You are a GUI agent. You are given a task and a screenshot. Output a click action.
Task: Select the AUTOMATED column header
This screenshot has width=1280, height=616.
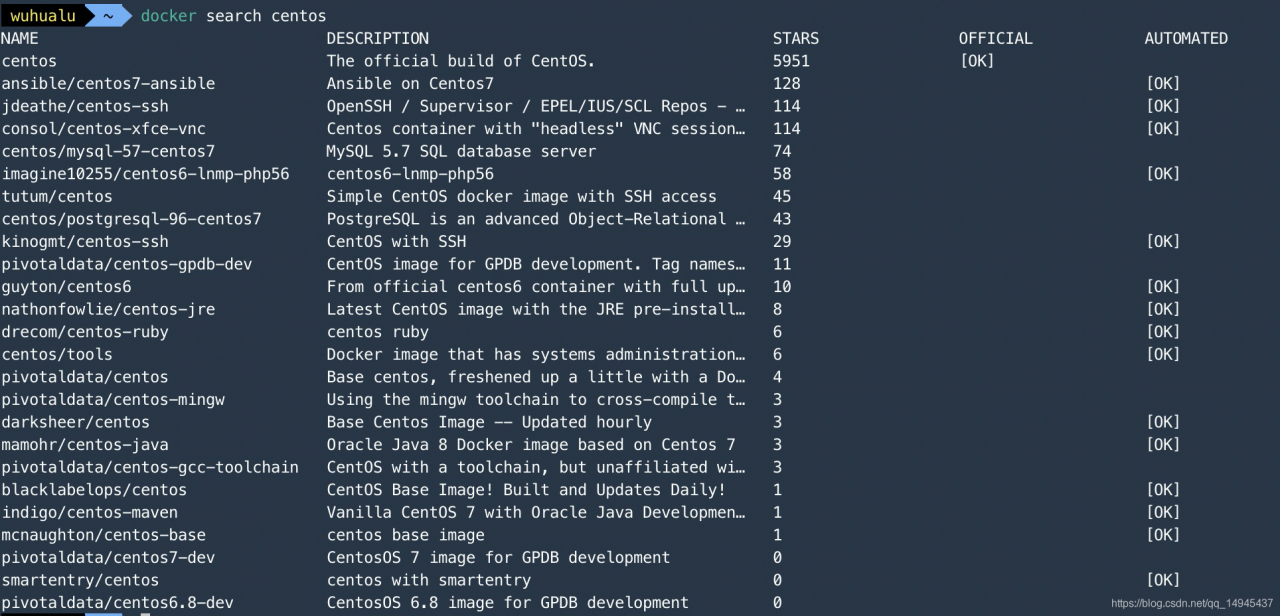(x=1186, y=39)
